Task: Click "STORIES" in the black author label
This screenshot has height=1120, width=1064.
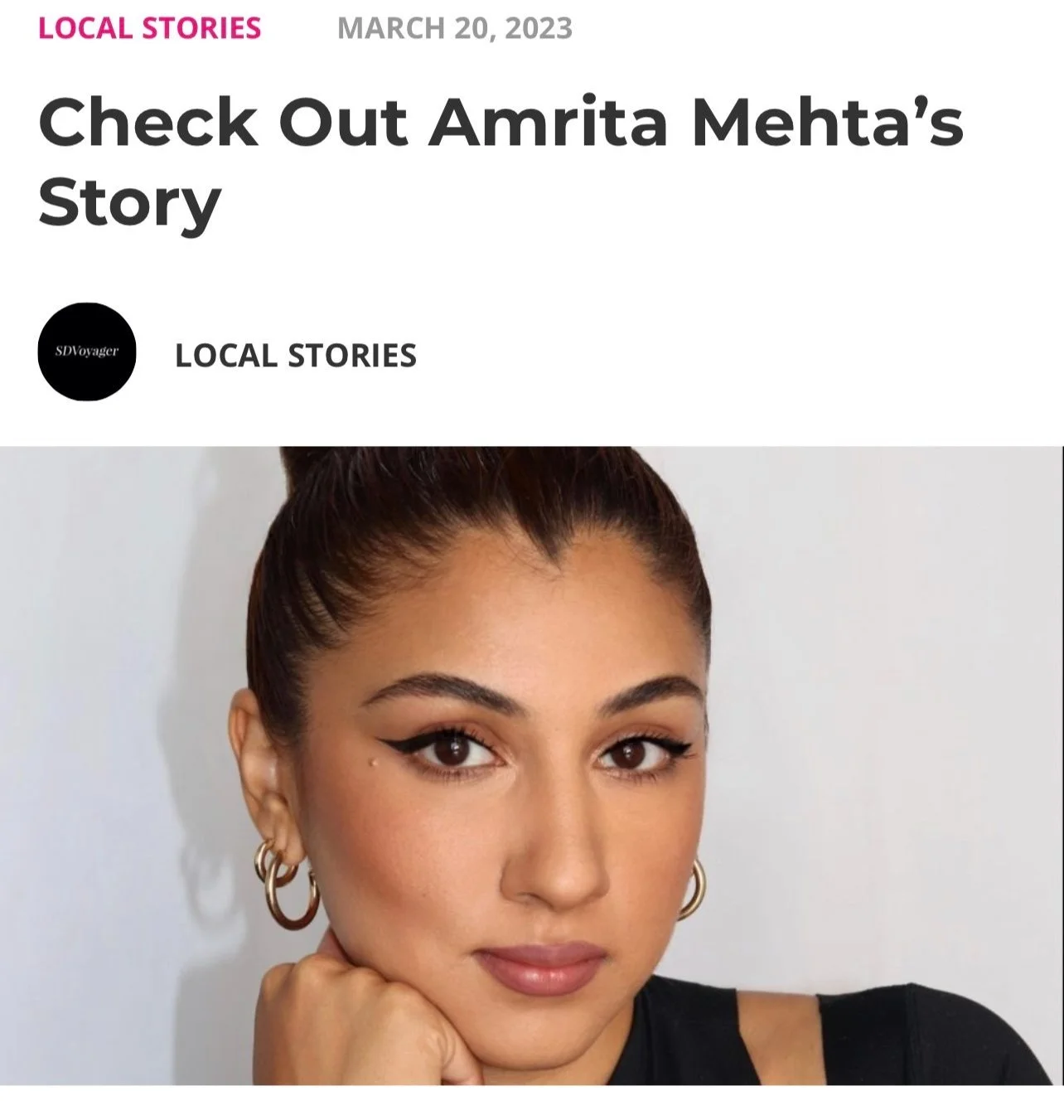Action: [352, 356]
